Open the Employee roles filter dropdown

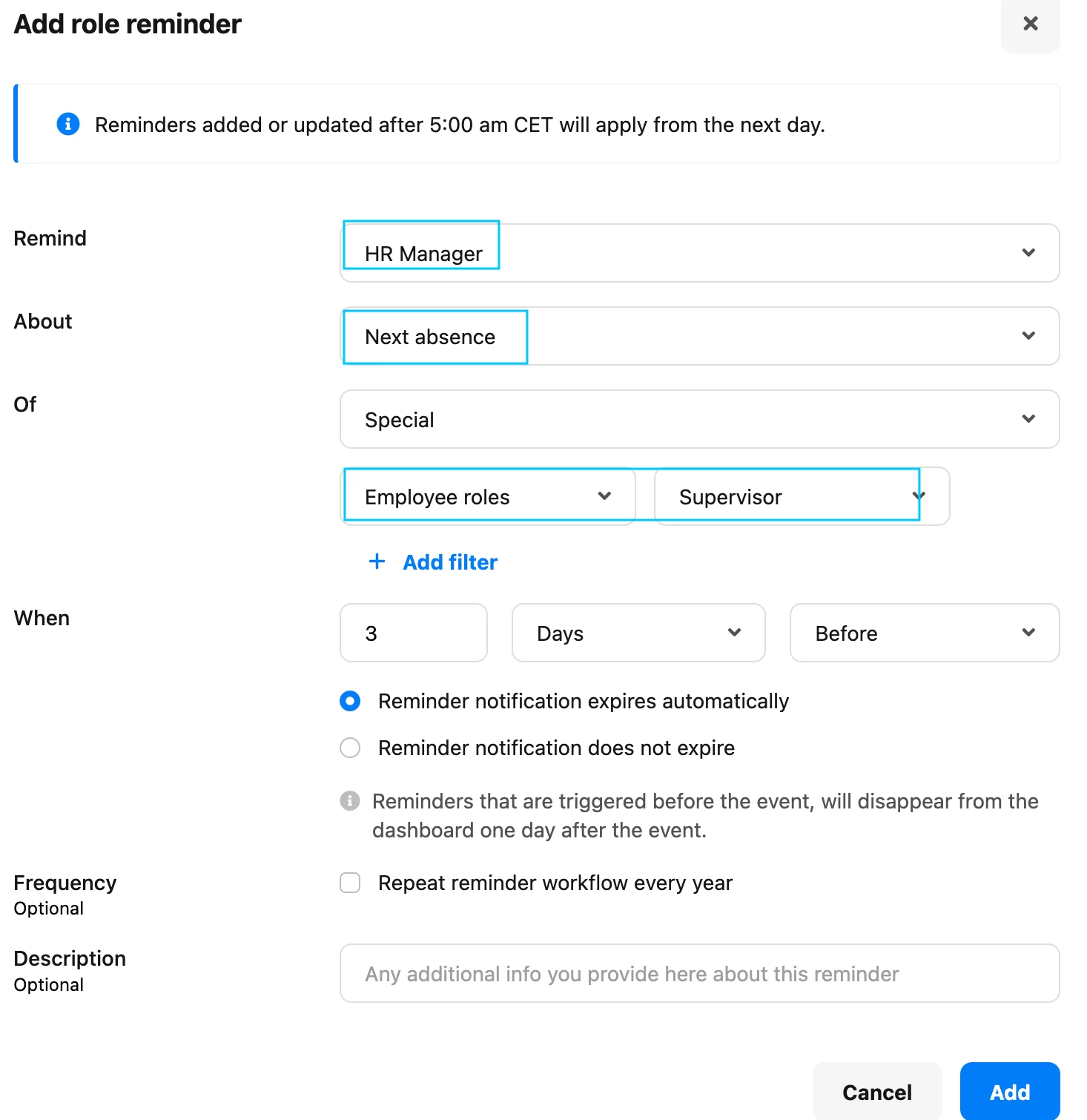tap(488, 496)
